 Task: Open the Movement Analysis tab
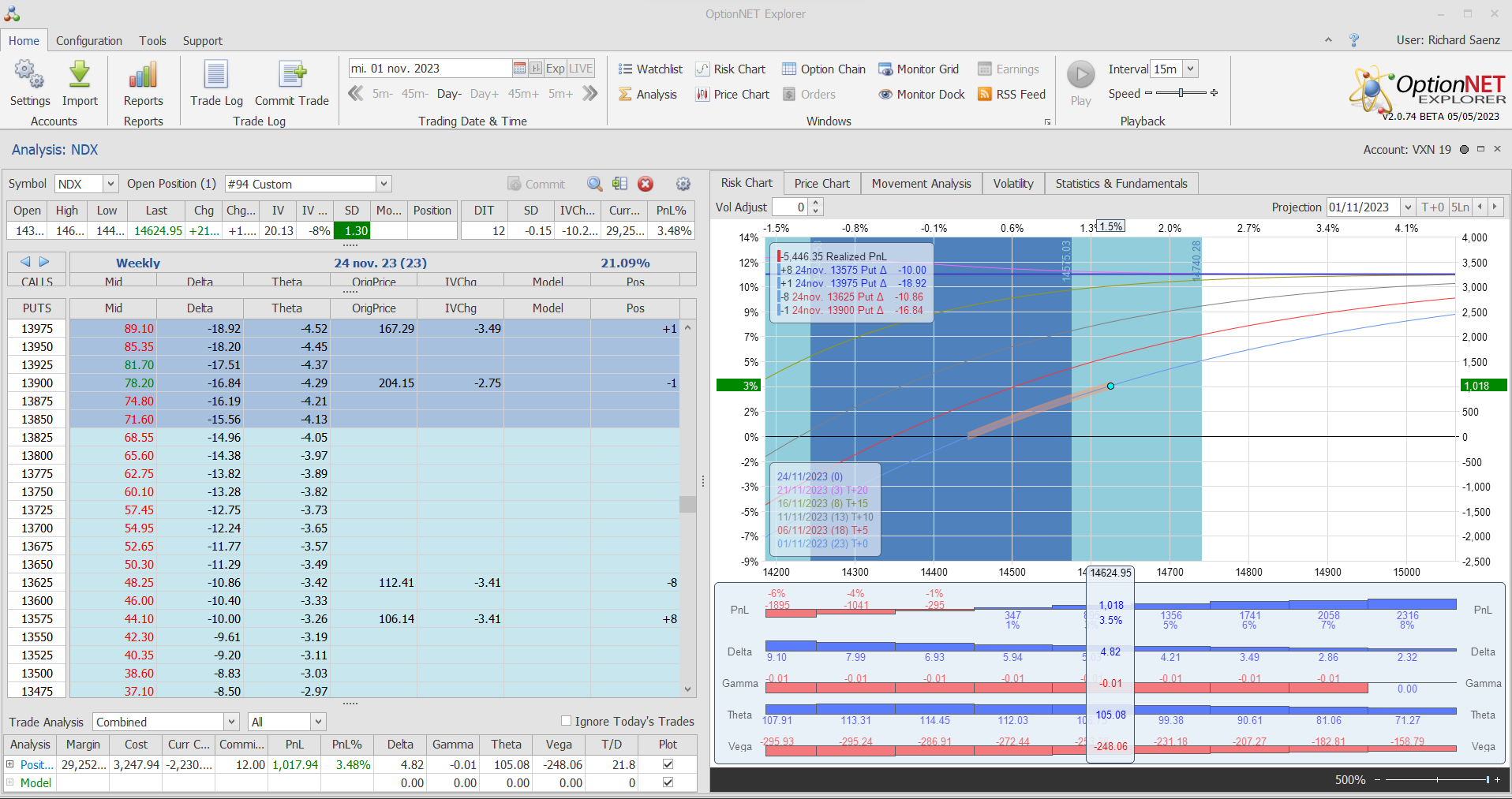[922, 183]
